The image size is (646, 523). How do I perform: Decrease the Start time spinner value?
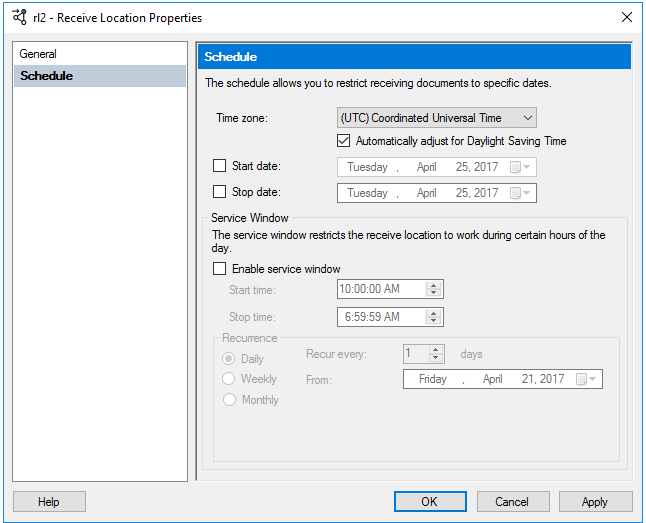(433, 293)
